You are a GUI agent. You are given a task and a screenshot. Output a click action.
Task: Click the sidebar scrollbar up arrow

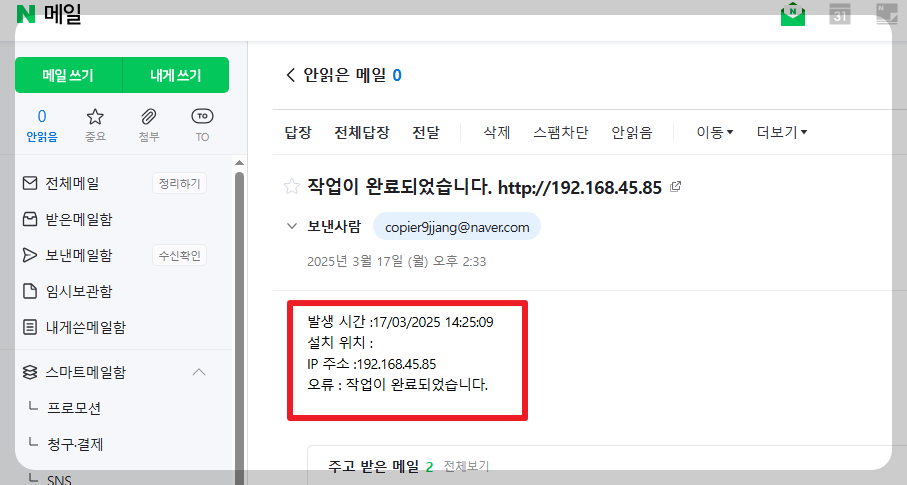pyautogui.click(x=239, y=163)
